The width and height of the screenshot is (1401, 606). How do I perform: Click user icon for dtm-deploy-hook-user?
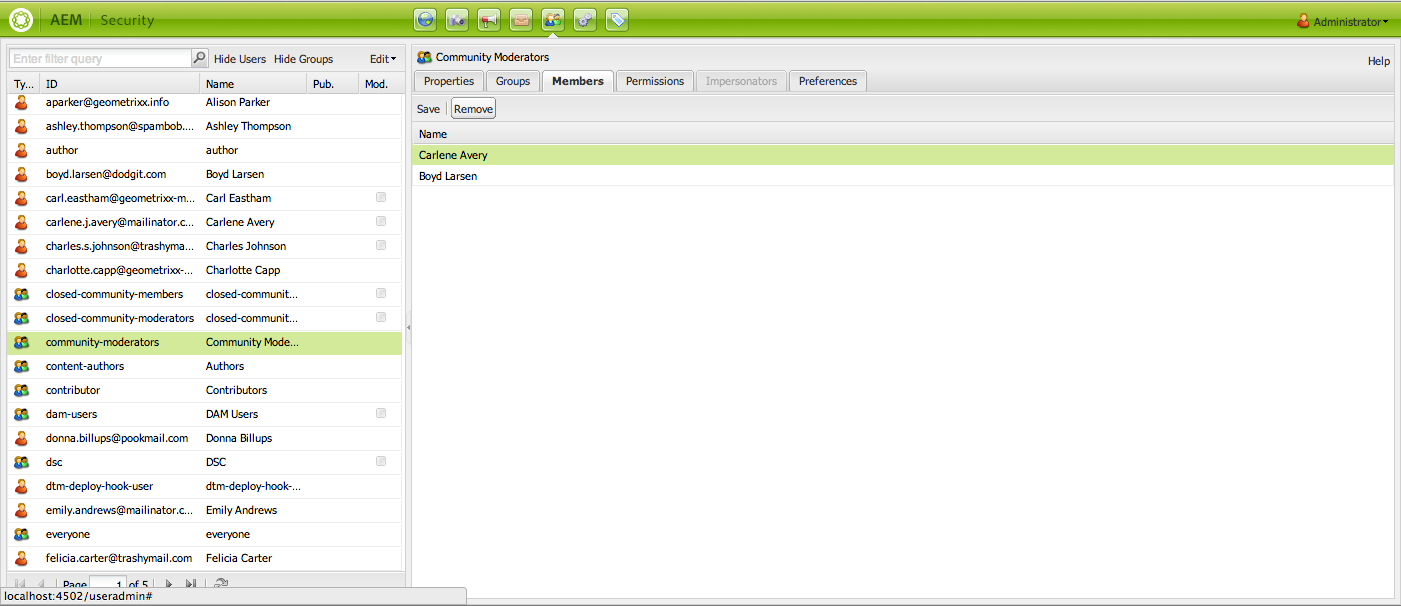click(x=21, y=486)
